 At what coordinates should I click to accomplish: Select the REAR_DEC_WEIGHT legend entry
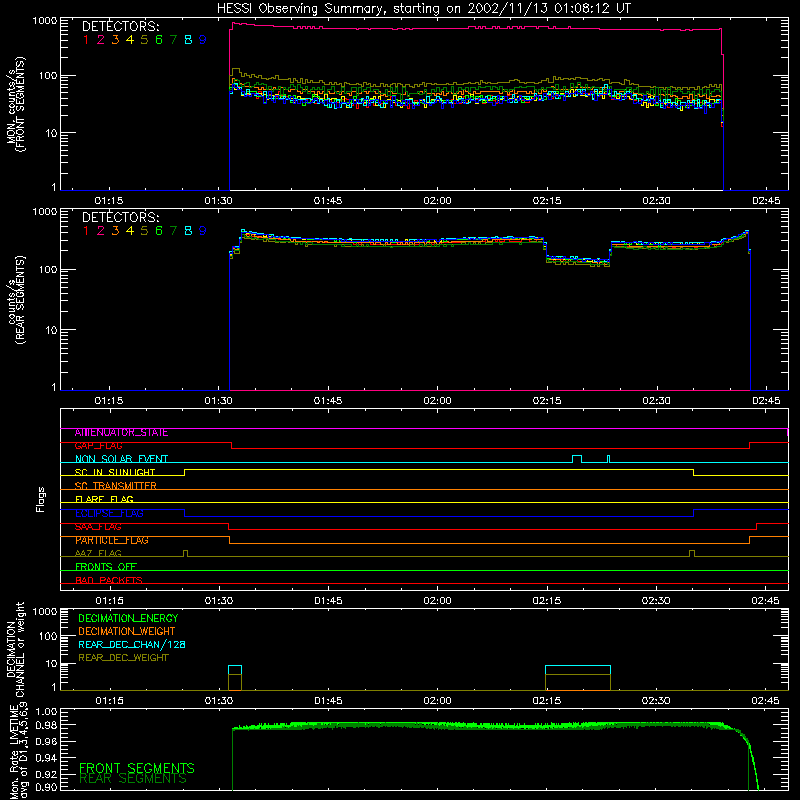click(123, 658)
